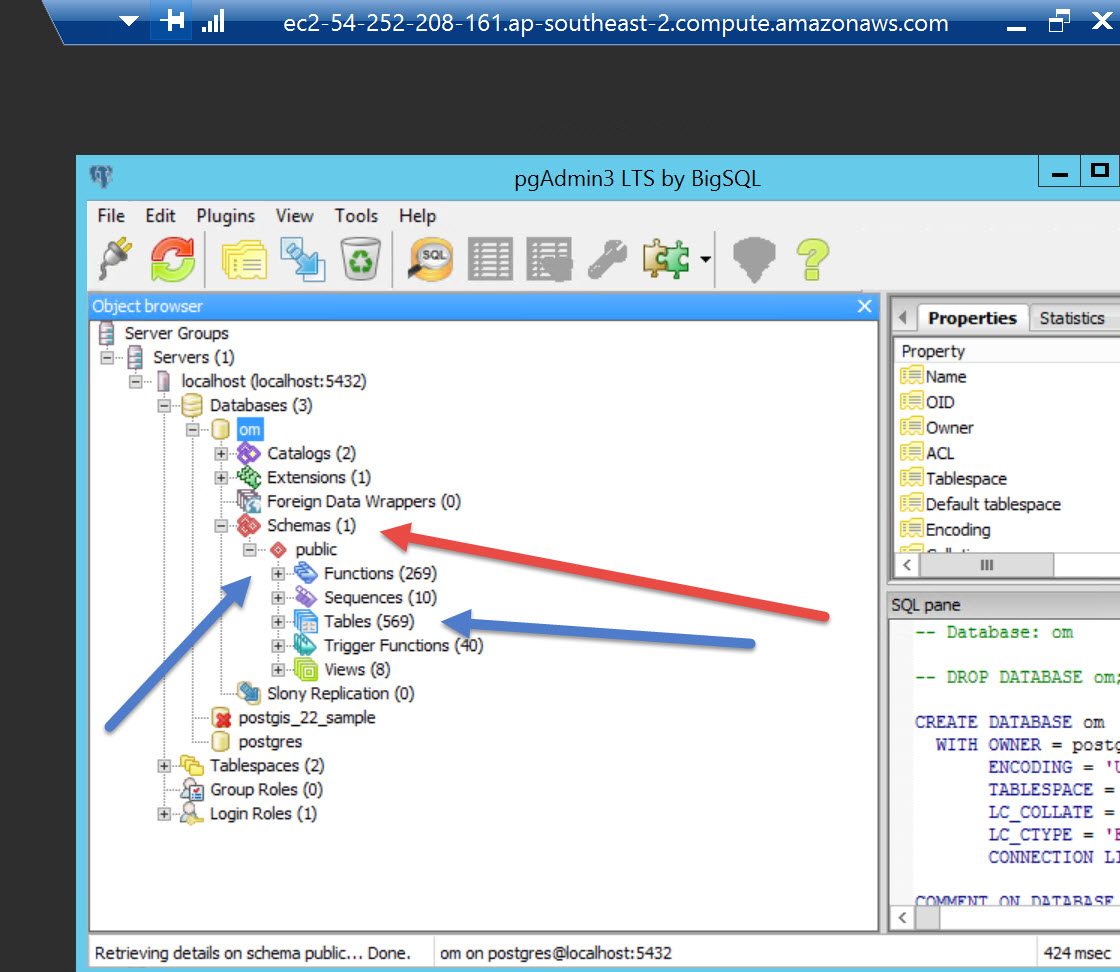Screen dimensions: 1120x972
Task: Expand the Tables (569) node
Action: point(278,622)
